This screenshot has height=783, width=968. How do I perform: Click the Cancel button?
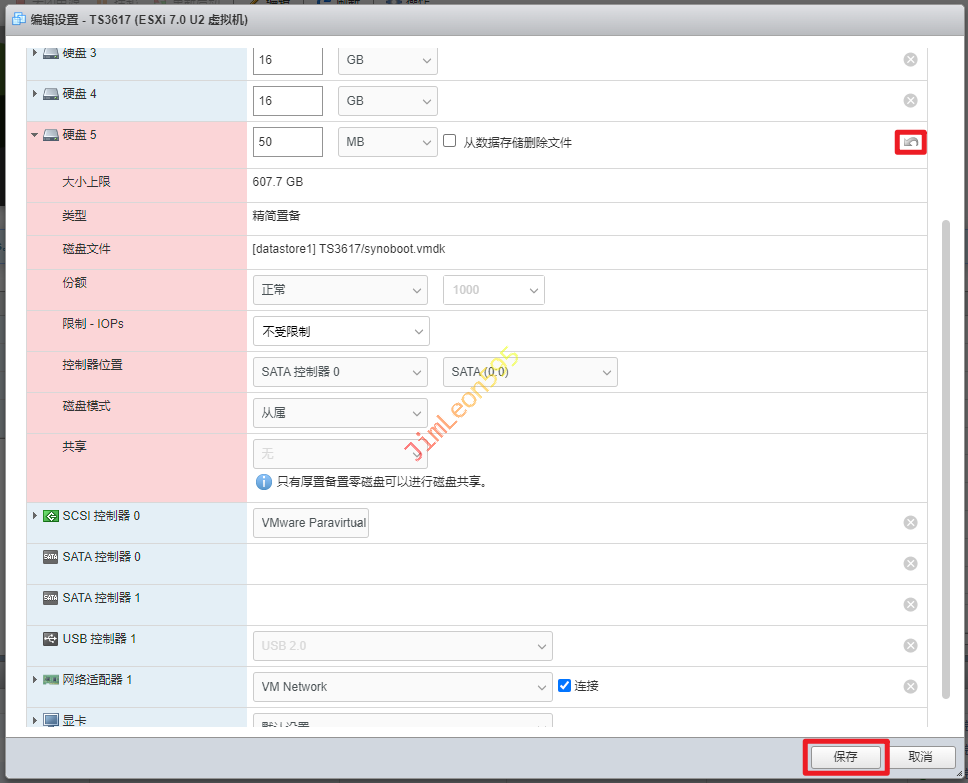[x=919, y=757]
